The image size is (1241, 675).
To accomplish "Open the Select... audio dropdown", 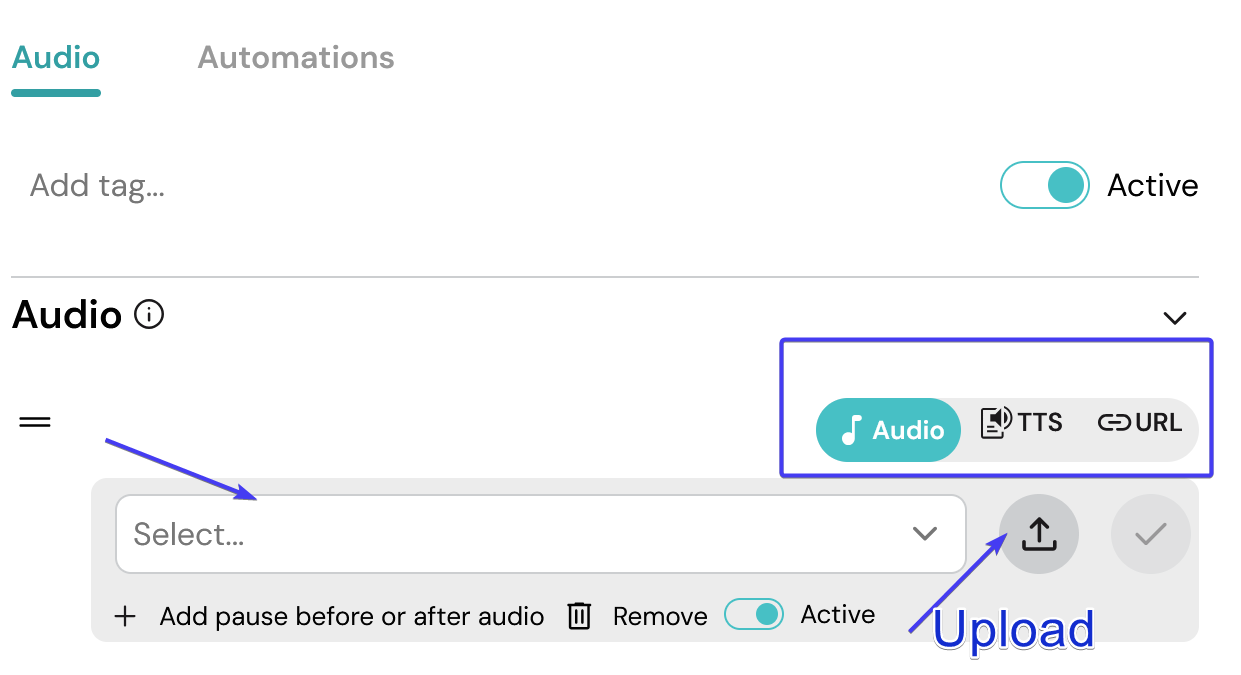I will [x=541, y=534].
